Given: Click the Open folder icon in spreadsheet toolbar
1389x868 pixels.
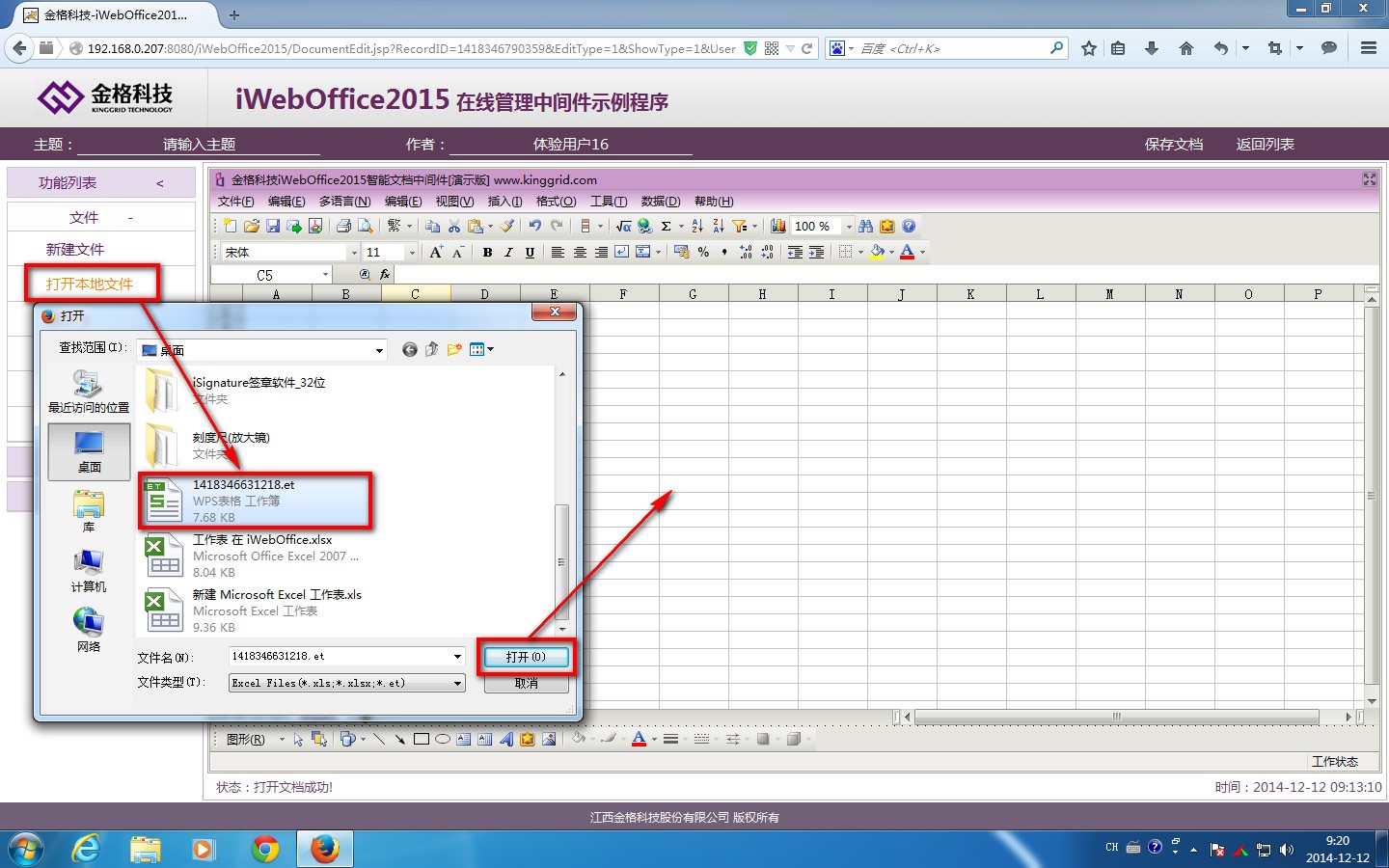Looking at the screenshot, I should click(x=251, y=226).
